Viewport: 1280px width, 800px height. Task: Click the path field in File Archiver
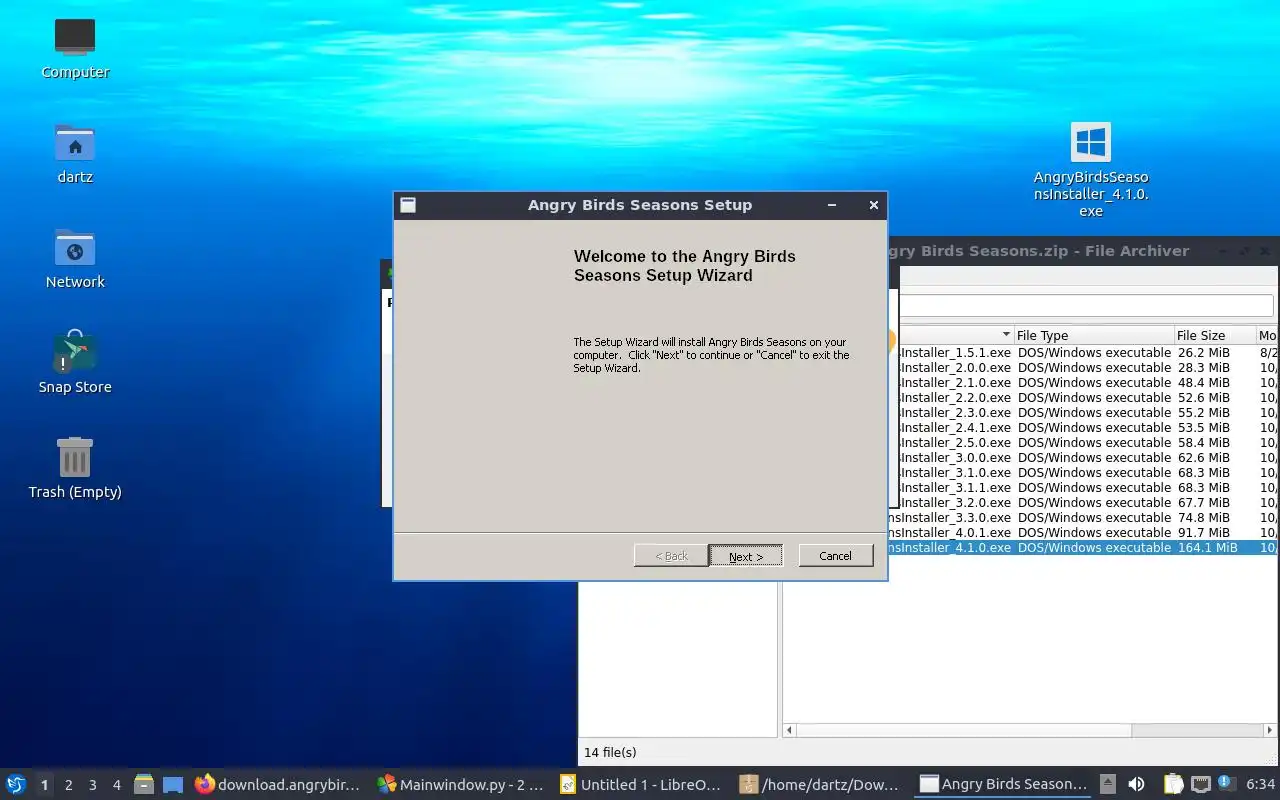[x=1086, y=305]
